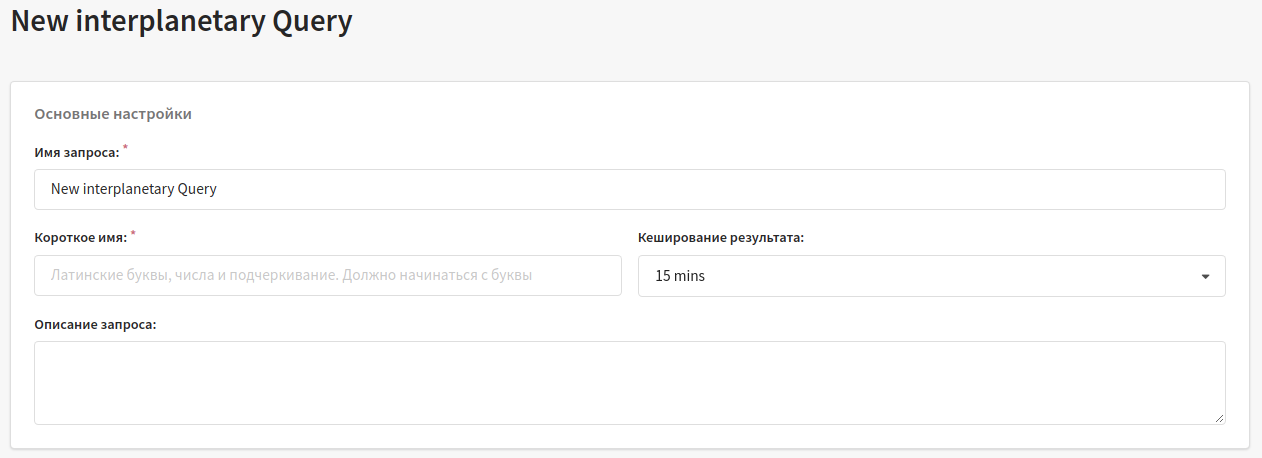Screen dimensions: 1262x458
Task: Click the 'New interplanetary Query' text inside the name field
Action: [x=134, y=189]
